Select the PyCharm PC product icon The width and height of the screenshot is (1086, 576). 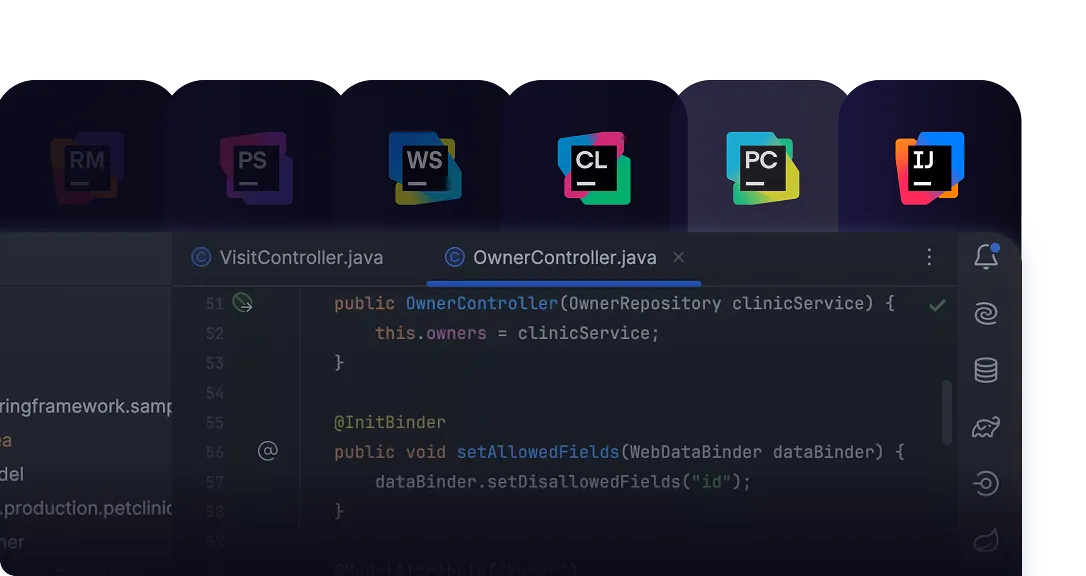(763, 168)
